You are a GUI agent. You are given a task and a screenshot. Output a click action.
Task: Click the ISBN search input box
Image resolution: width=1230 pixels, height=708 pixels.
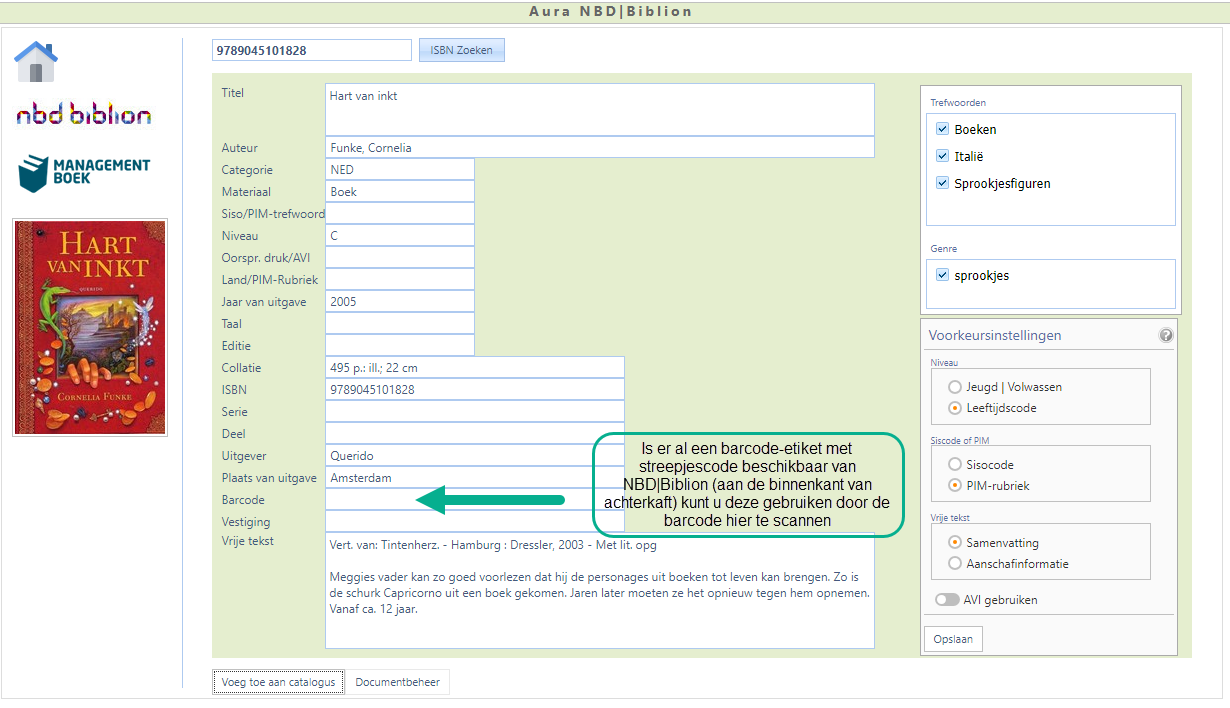312,50
